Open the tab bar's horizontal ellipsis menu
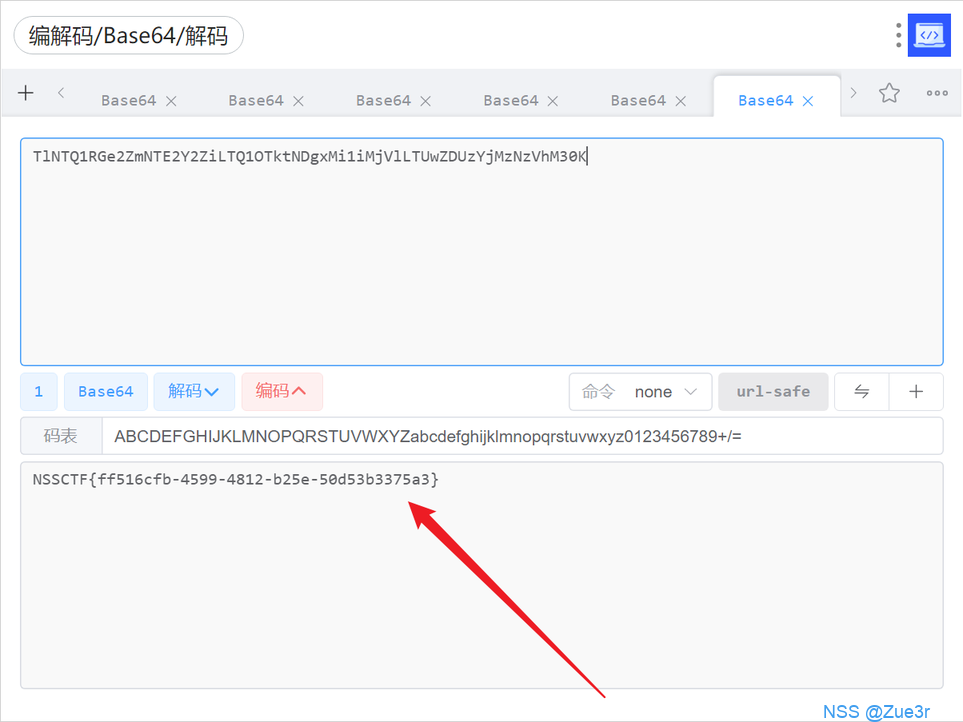 pos(937,93)
